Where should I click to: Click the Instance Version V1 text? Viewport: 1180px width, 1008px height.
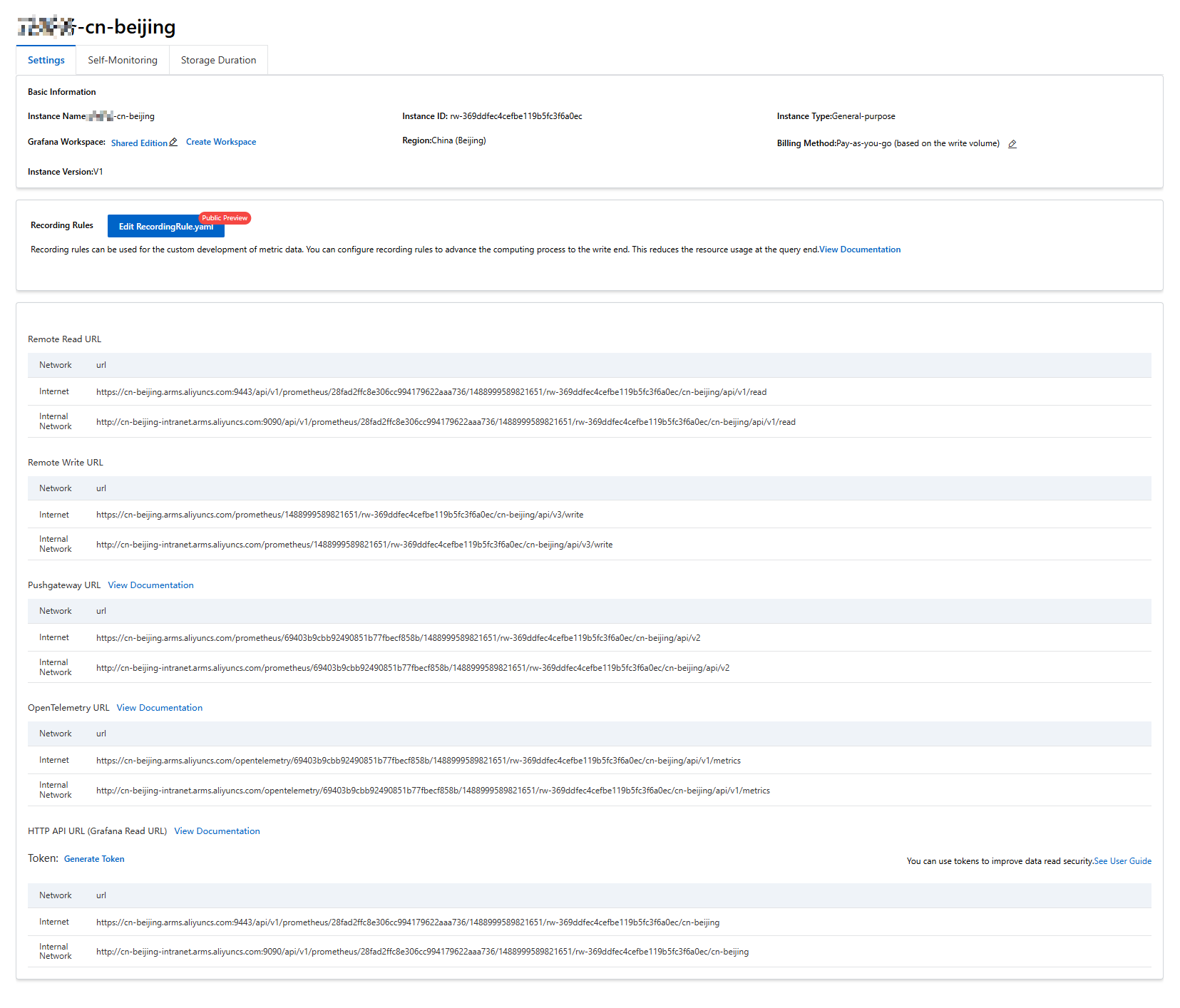tap(98, 172)
